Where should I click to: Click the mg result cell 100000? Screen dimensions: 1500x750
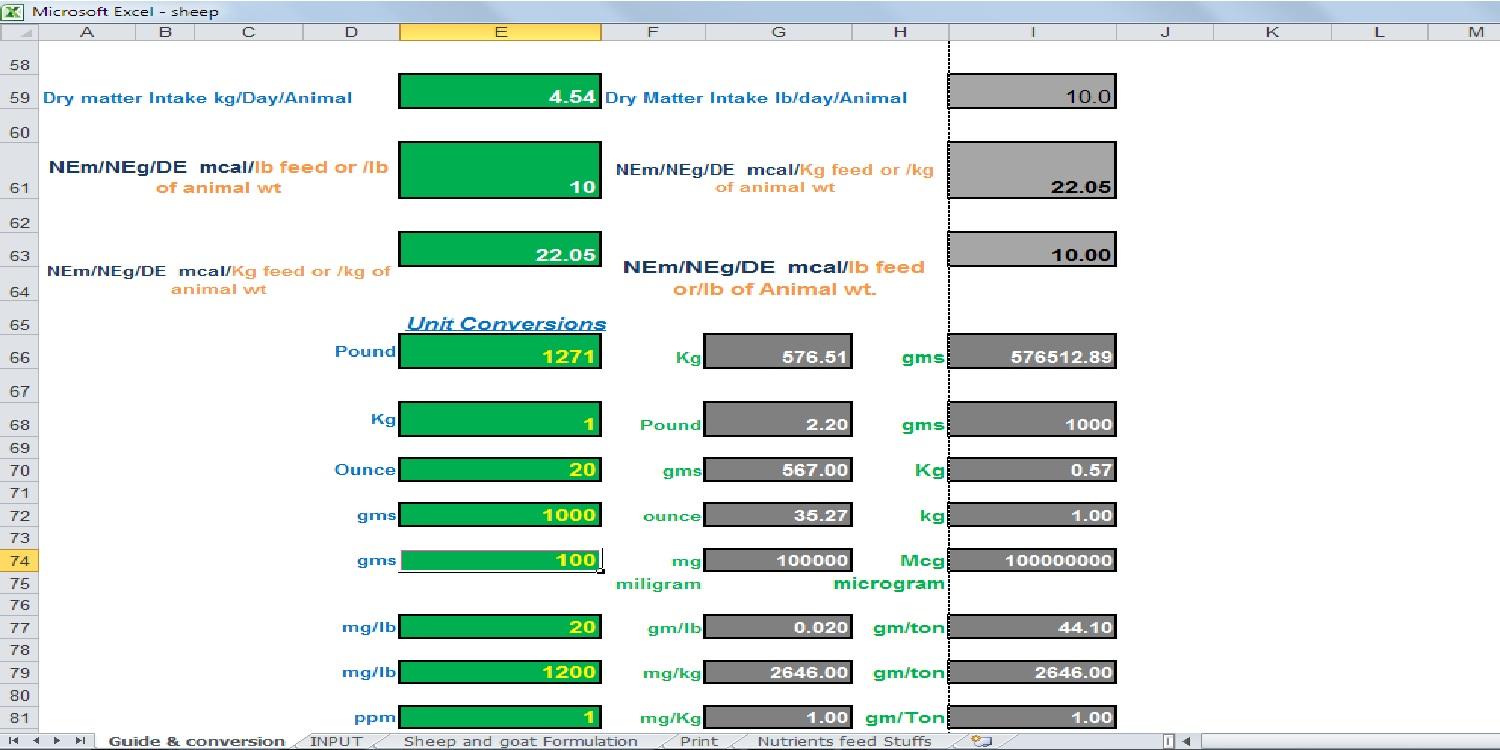tap(778, 560)
